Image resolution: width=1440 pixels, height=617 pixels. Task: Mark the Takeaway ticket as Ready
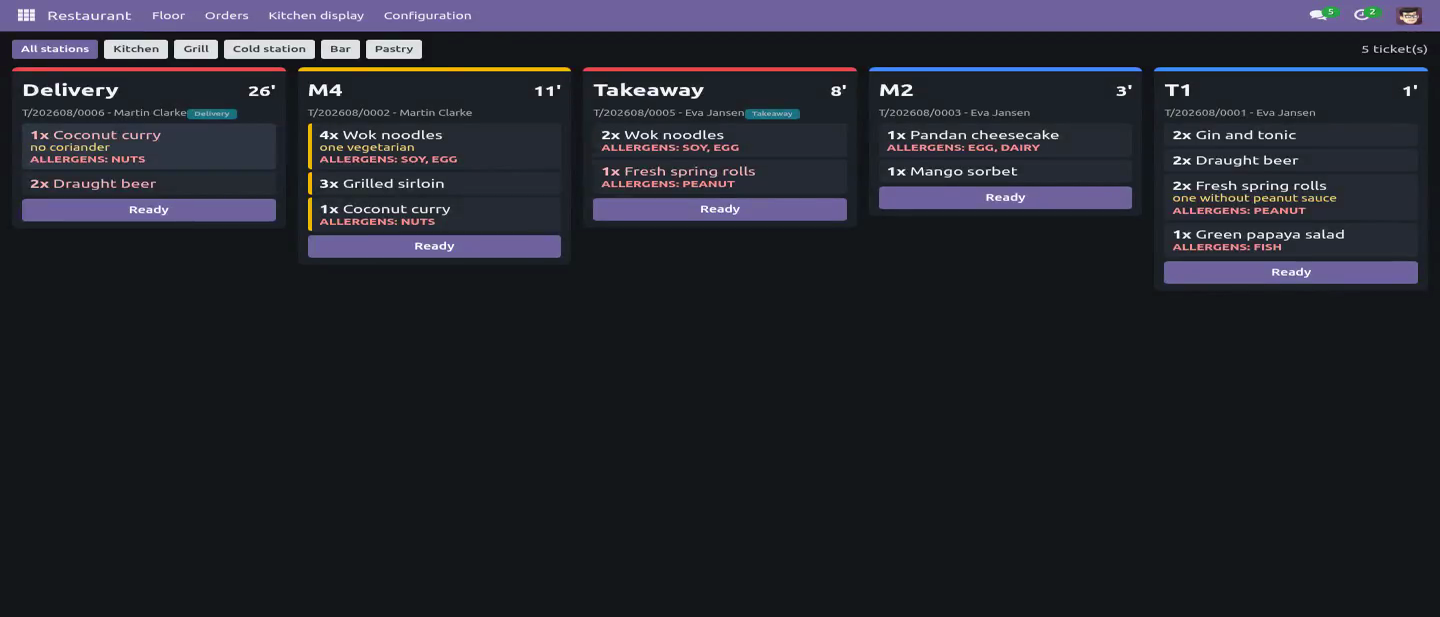point(720,209)
